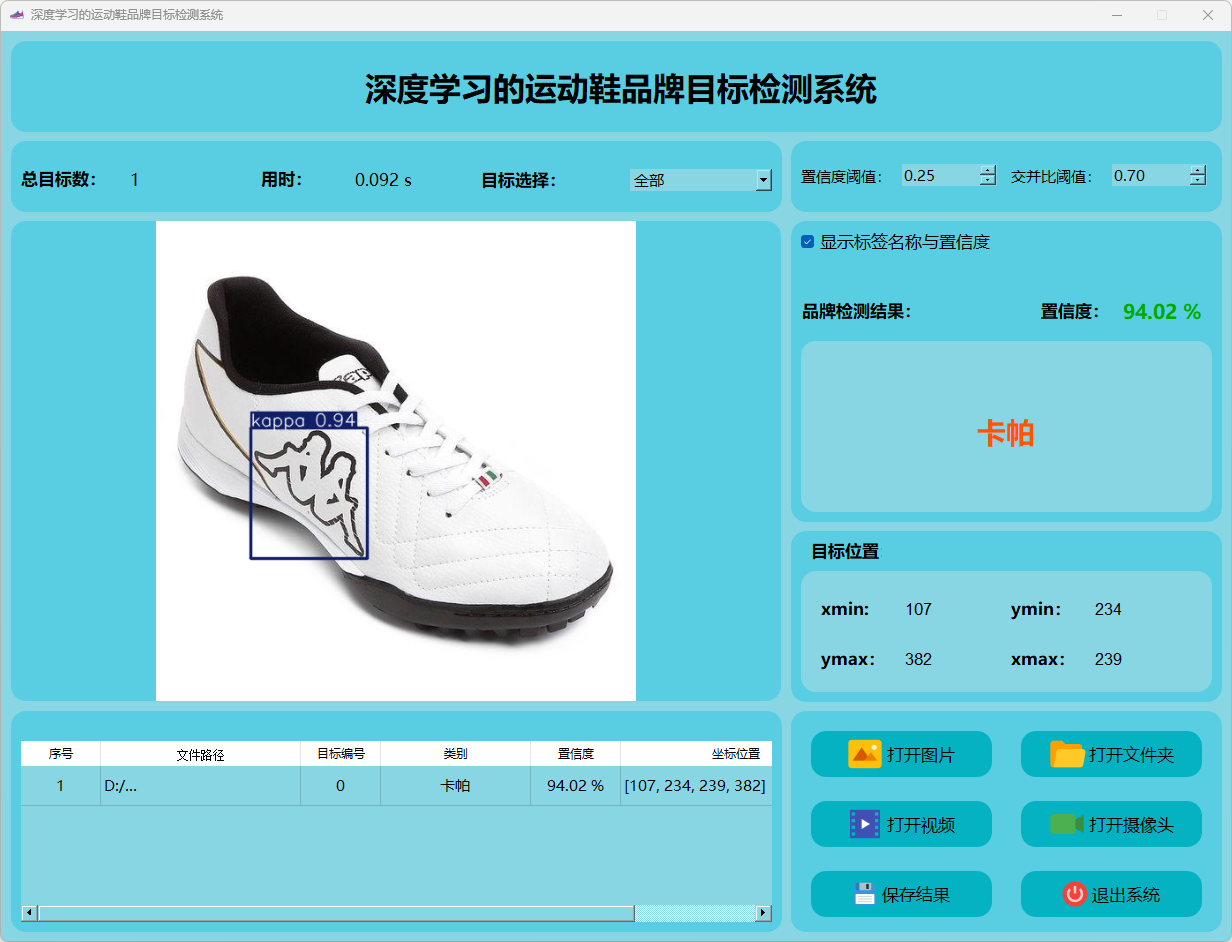
Task: Click the app icon in the title bar
Action: point(16,15)
